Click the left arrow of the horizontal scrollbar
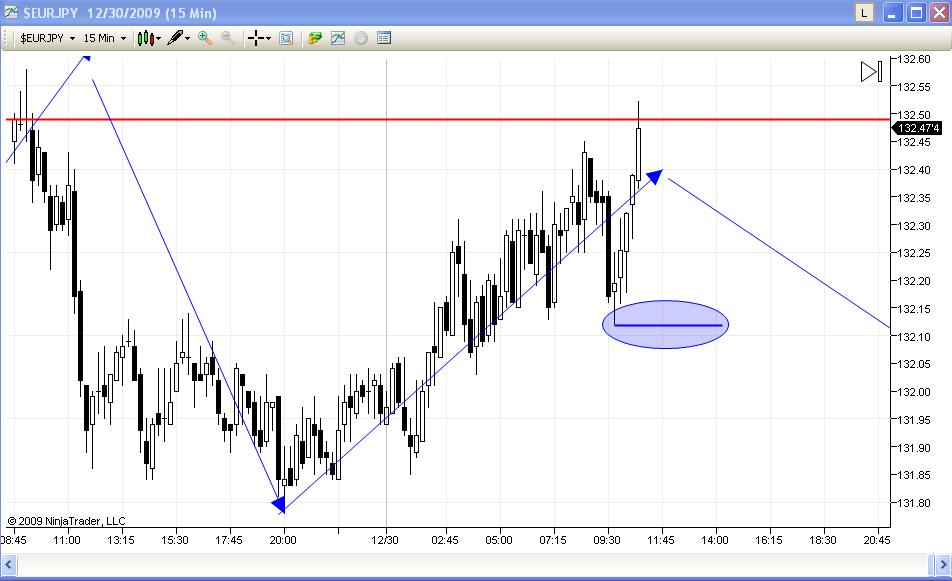Viewport: 952px width, 581px height. coord(9,565)
